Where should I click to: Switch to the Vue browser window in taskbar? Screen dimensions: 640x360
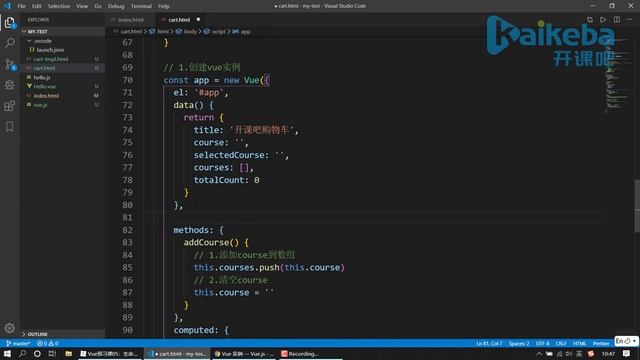pyautogui.click(x=244, y=354)
